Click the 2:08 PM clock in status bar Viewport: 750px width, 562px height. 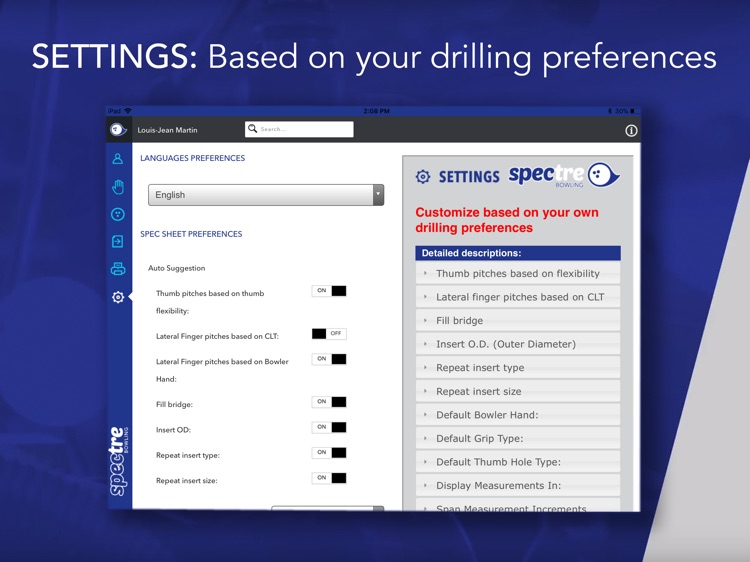pos(376,111)
